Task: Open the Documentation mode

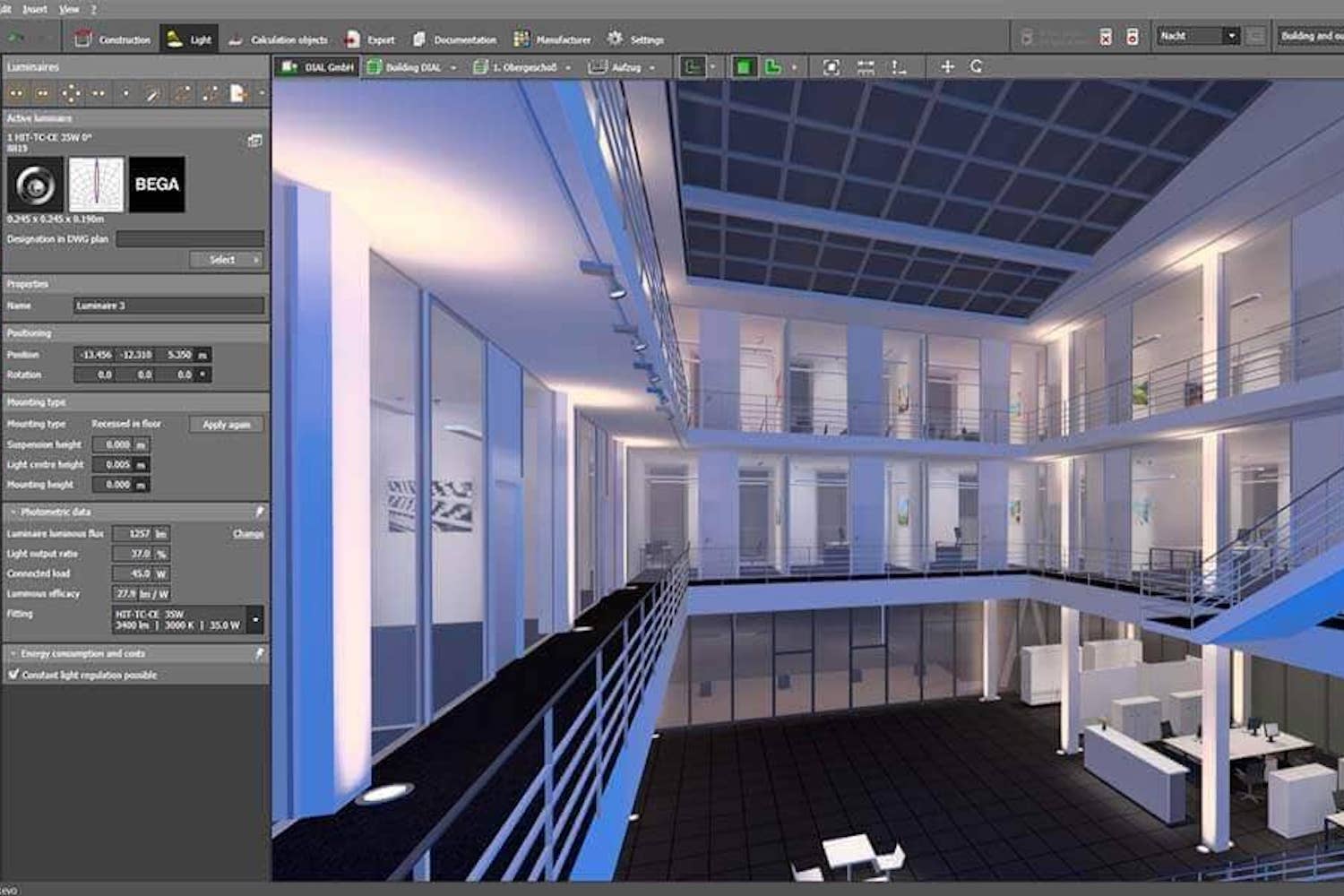Action: (454, 39)
